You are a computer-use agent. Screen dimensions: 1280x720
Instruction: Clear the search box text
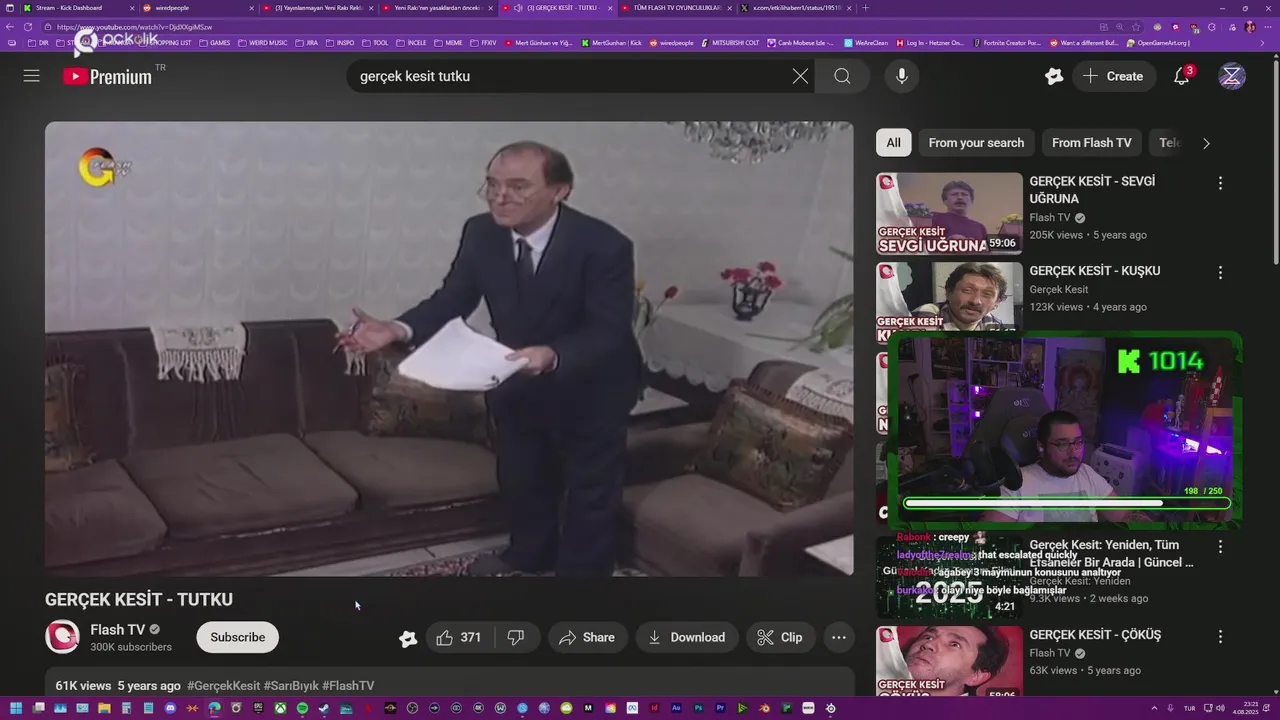[x=800, y=76]
